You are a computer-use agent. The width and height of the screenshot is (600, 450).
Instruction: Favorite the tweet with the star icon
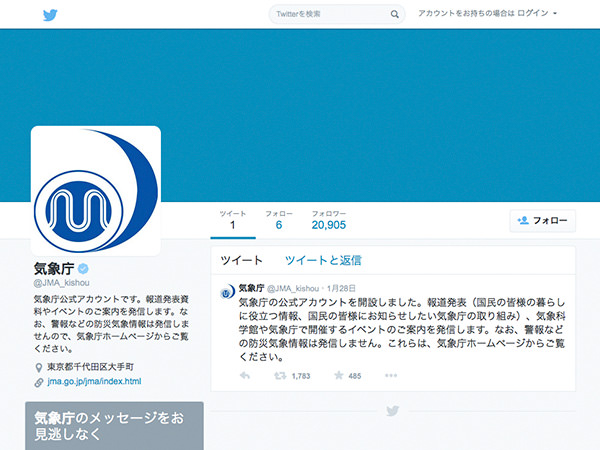[339, 376]
